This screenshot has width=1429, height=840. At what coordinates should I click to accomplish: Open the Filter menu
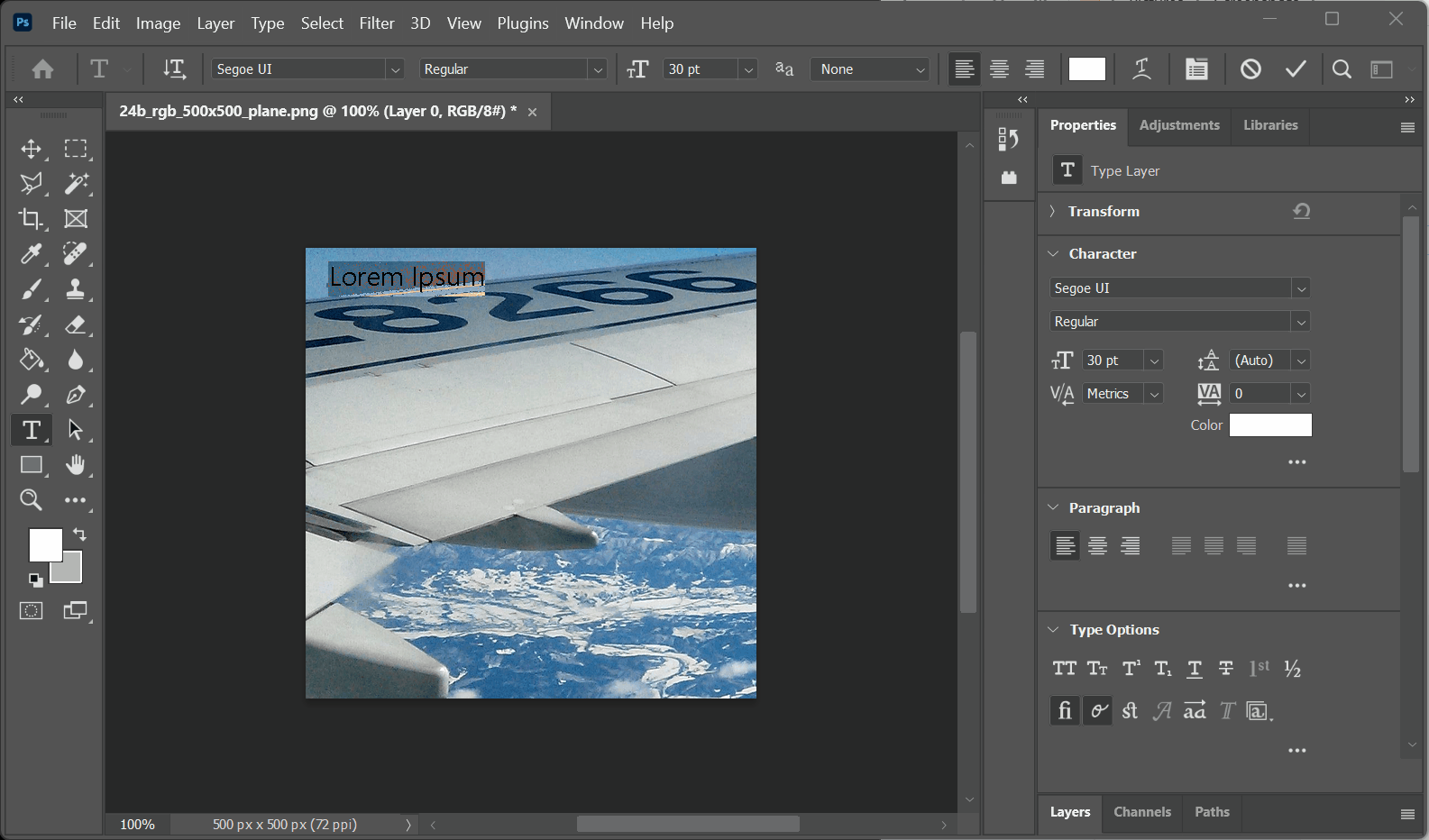point(376,23)
